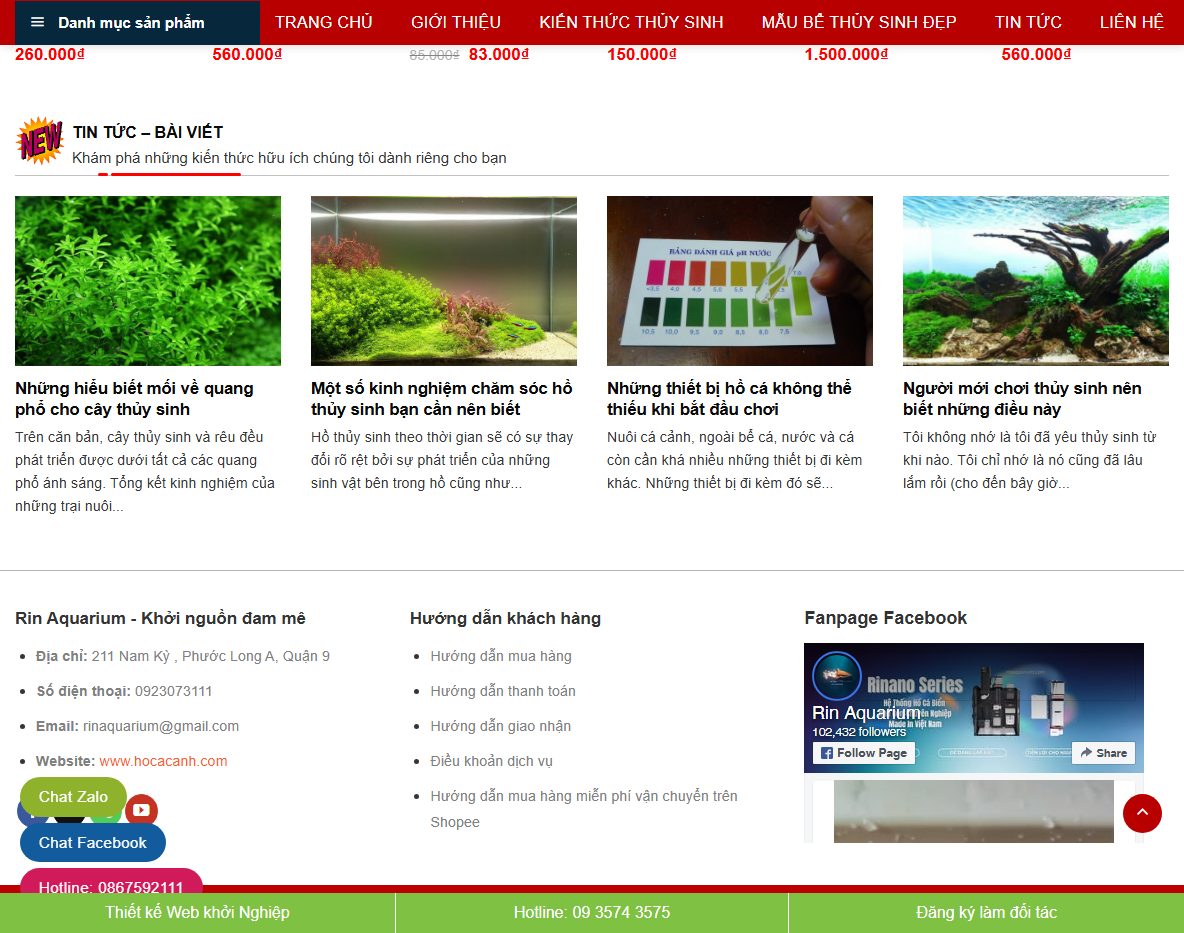This screenshot has height=933, width=1184.
Task: Open the KIẾN THỨC THỦY SINH menu item
Action: [630, 21]
